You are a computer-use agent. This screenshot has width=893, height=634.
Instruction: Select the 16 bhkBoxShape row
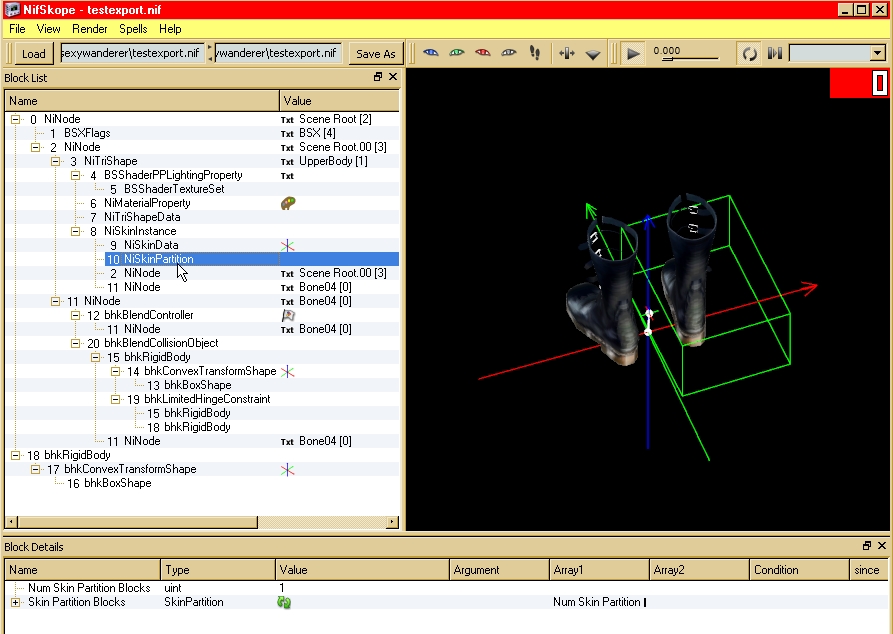pyautogui.click(x=202, y=483)
